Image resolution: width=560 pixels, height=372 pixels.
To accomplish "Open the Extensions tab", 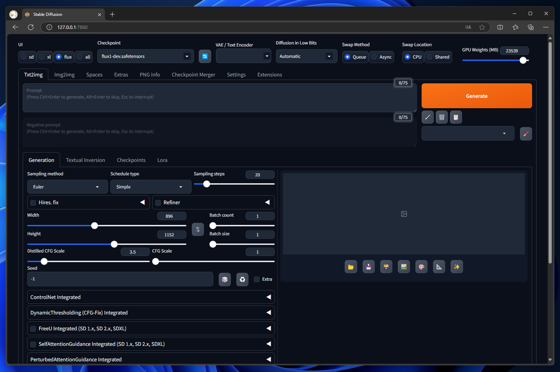I will [x=270, y=75].
